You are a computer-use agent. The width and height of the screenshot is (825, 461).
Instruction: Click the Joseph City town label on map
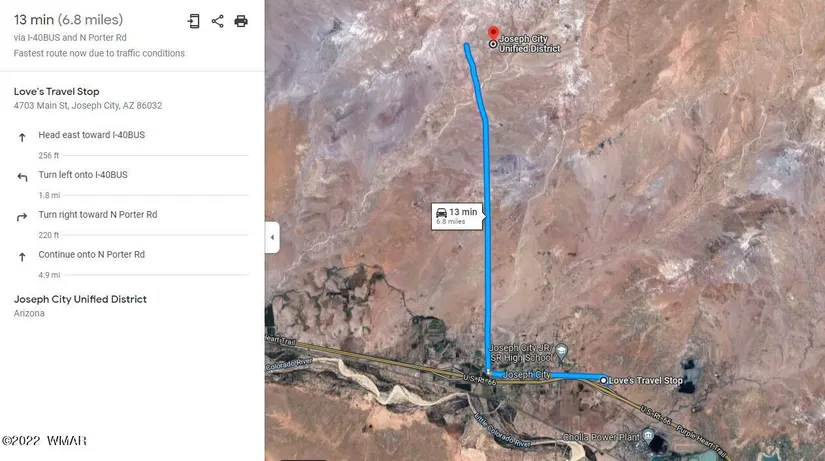[x=527, y=375]
